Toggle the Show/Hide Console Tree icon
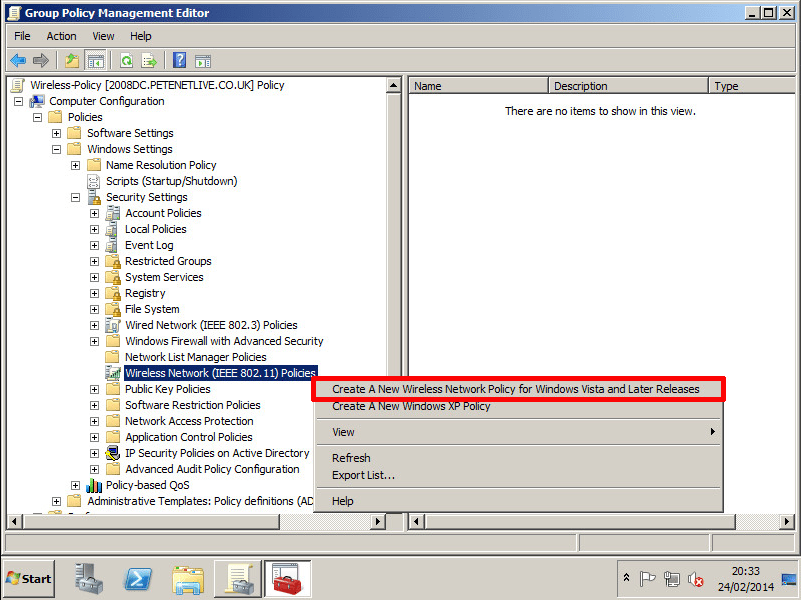The height and width of the screenshot is (600, 801). pyautogui.click(x=95, y=60)
